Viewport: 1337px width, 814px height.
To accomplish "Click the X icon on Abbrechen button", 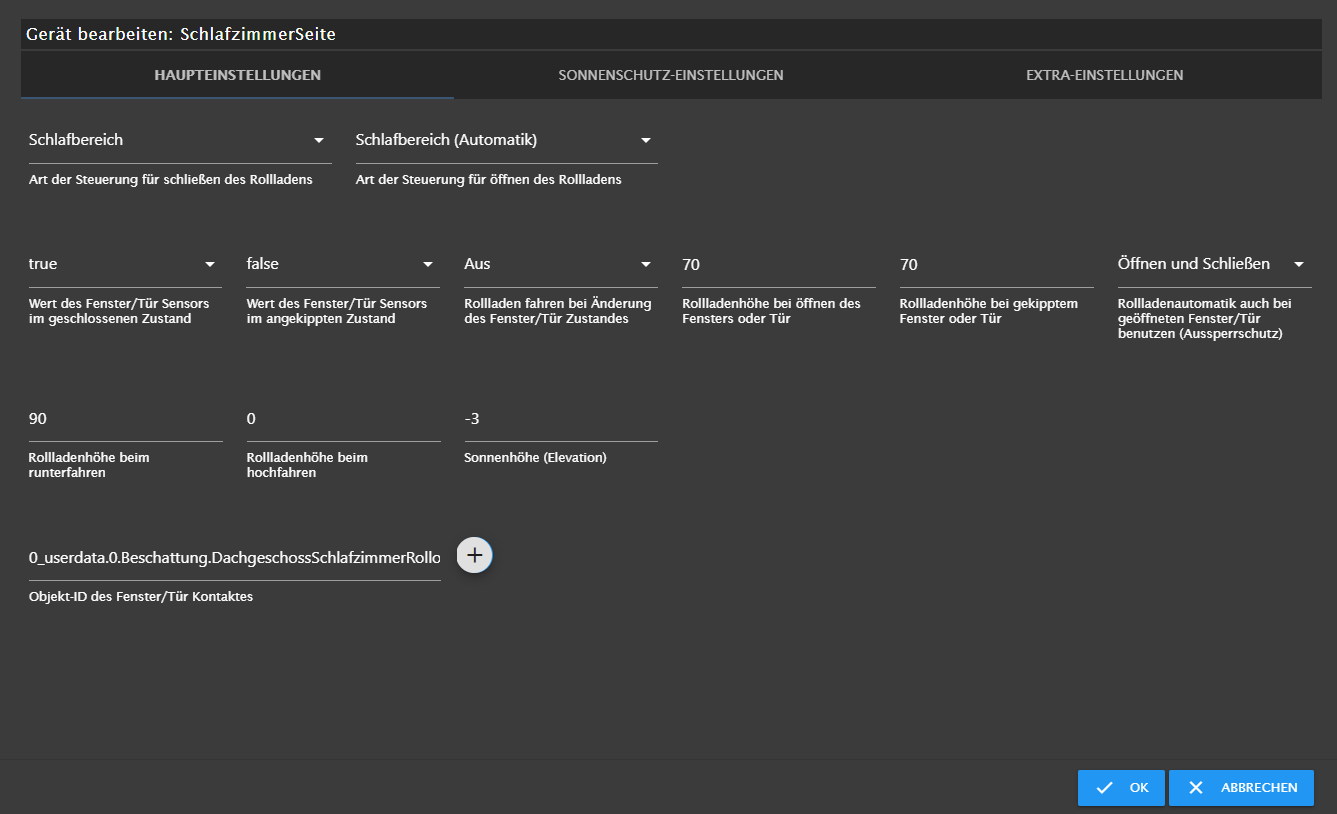I will (x=1195, y=788).
